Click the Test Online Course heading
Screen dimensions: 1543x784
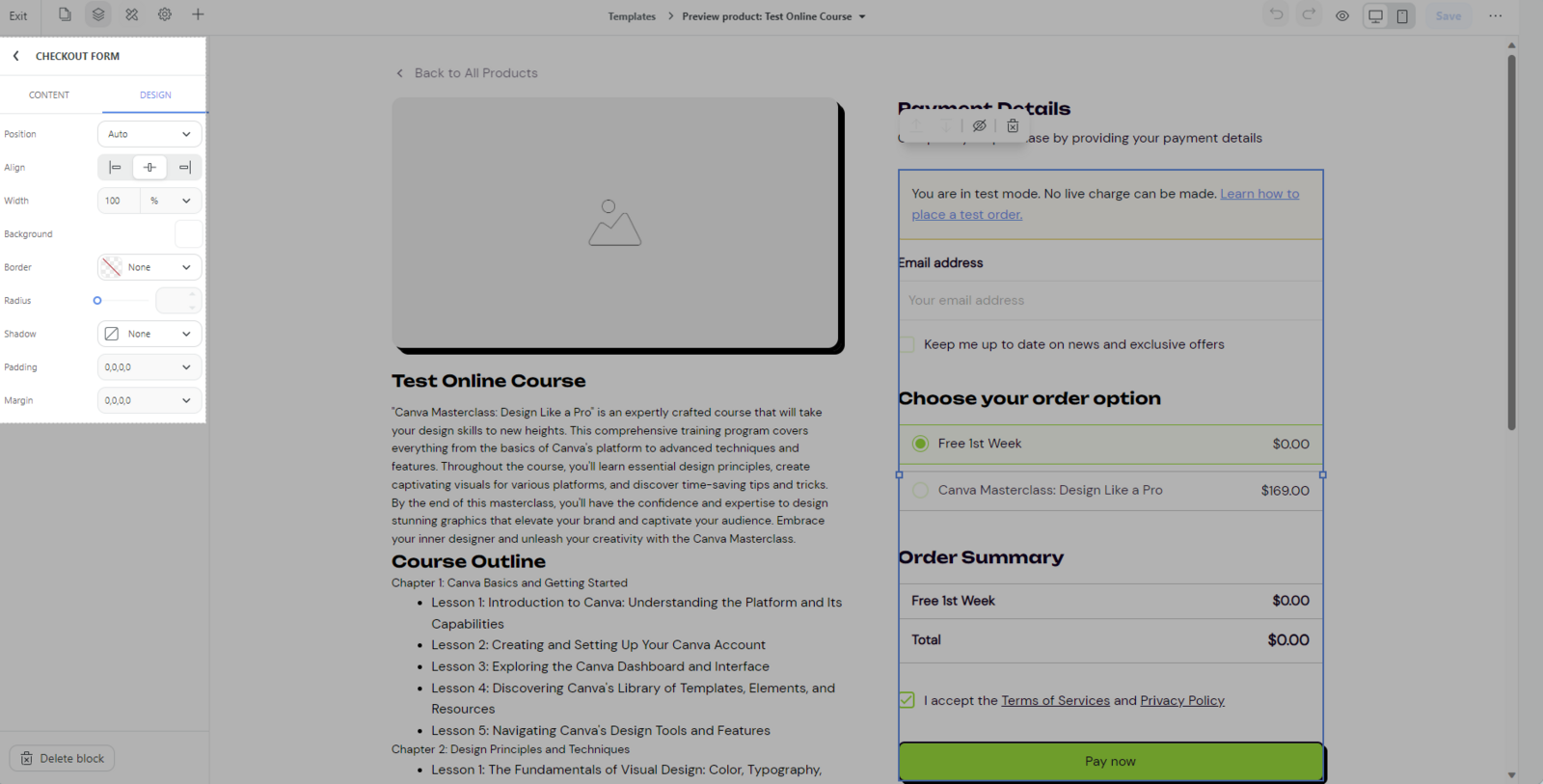(489, 381)
